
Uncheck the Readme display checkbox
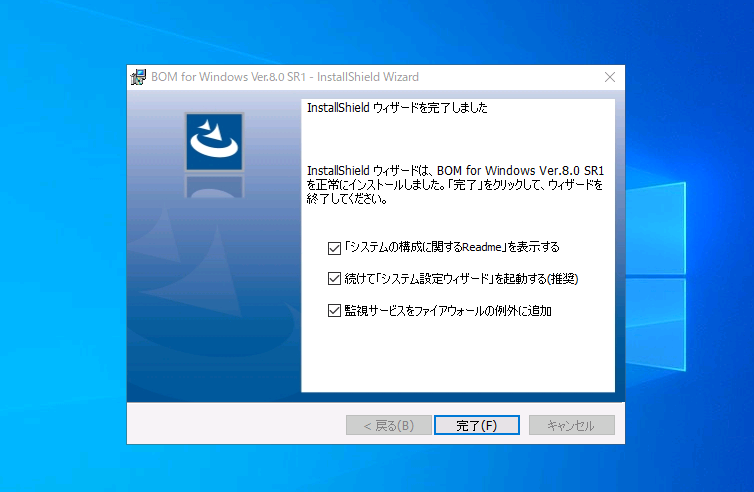(334, 248)
